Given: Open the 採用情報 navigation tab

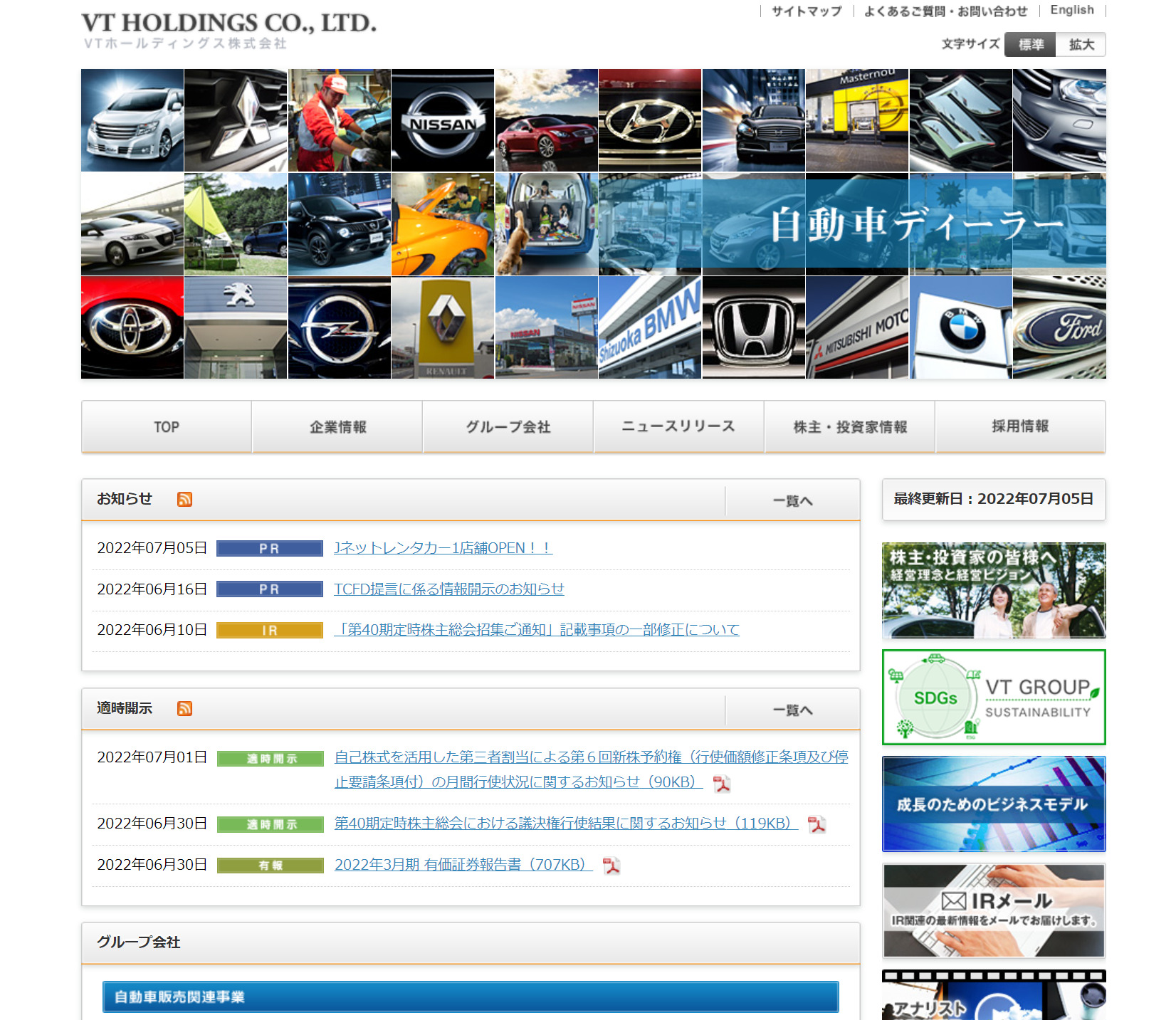Looking at the screenshot, I should tap(1020, 426).
